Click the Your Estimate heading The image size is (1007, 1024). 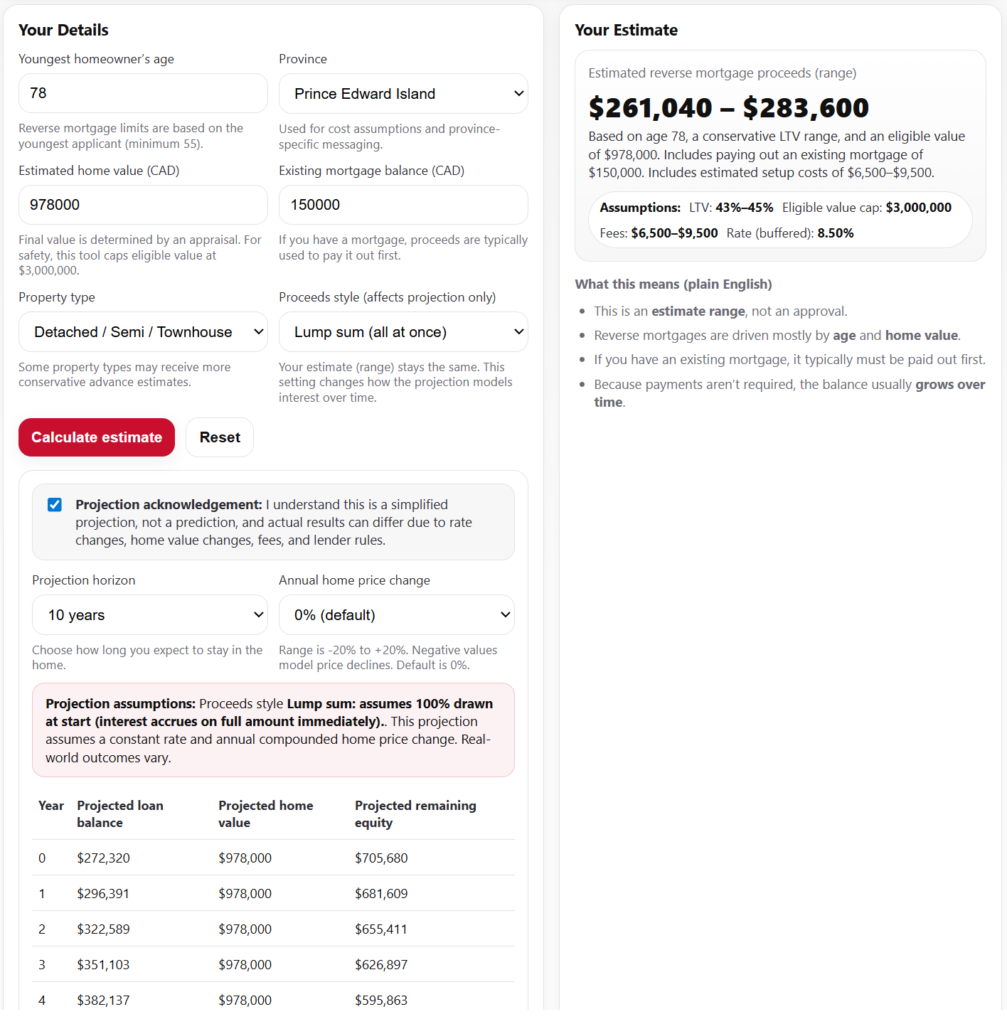pos(626,30)
